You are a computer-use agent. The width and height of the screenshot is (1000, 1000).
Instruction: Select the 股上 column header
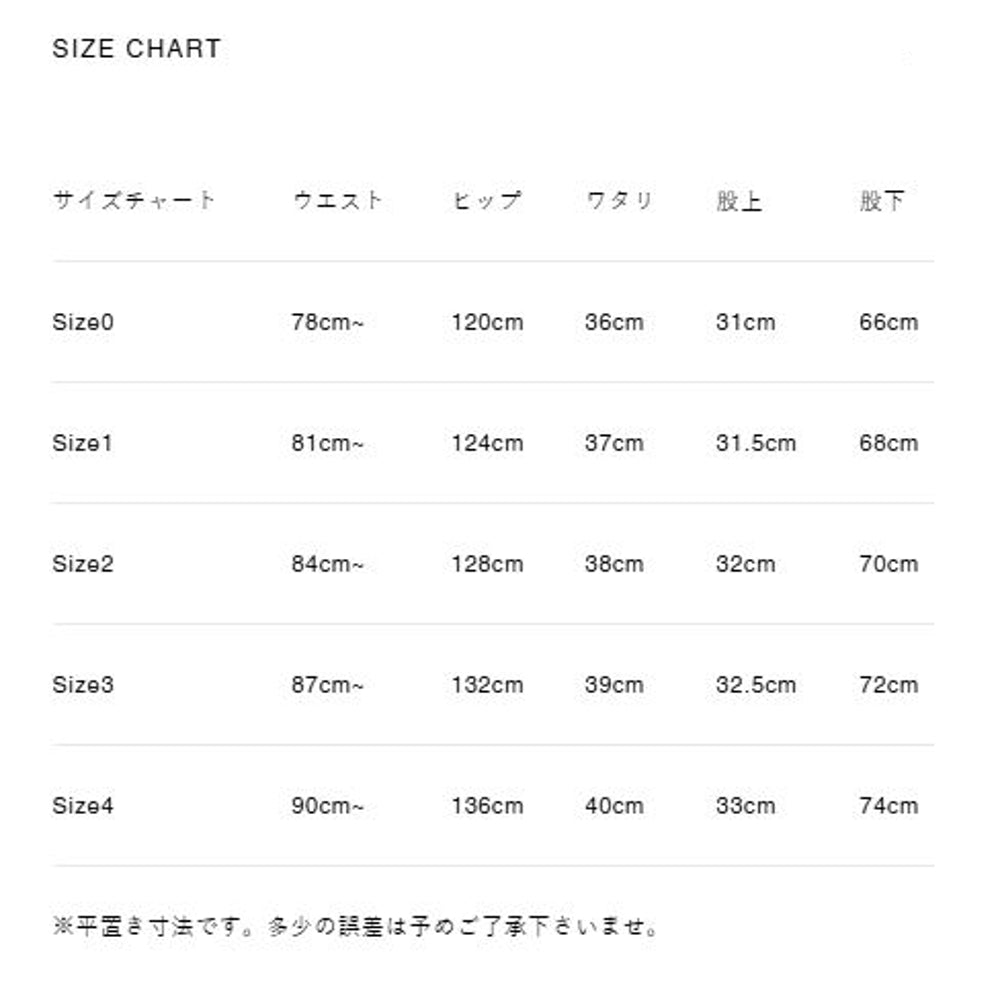pyautogui.click(x=739, y=201)
